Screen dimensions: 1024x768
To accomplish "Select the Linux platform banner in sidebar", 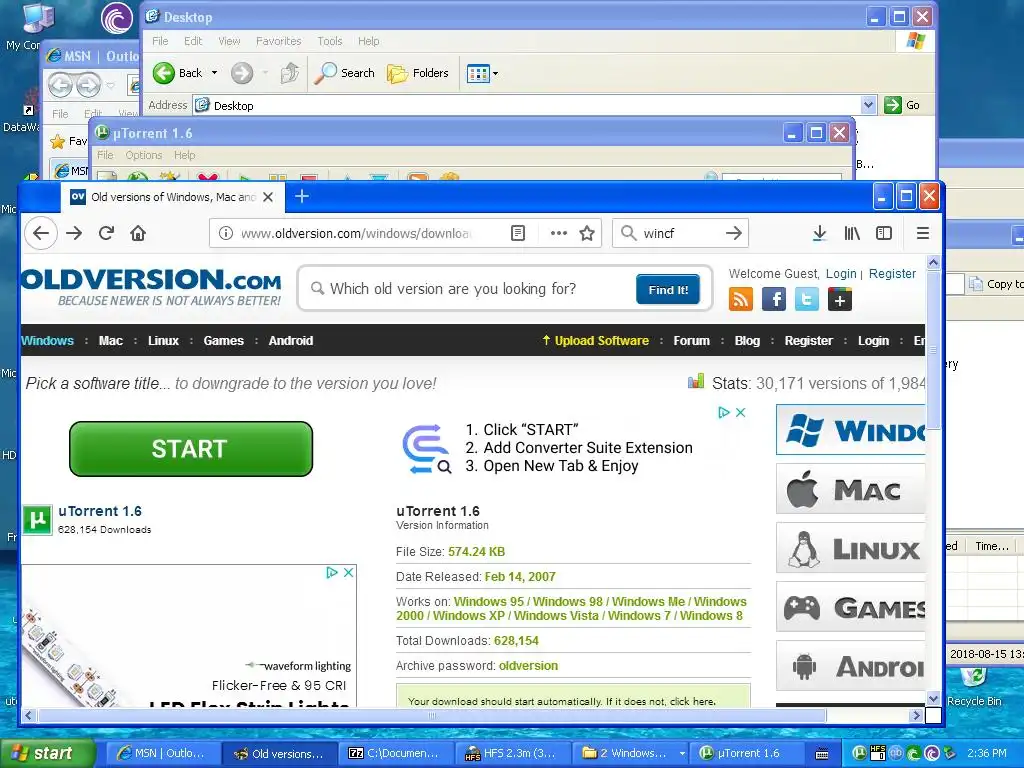I will [x=850, y=548].
